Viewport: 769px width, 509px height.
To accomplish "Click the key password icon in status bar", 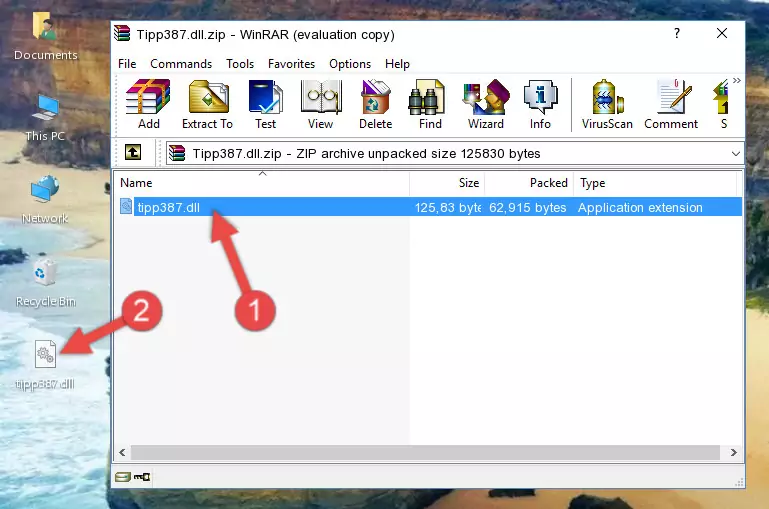I will coord(142,477).
